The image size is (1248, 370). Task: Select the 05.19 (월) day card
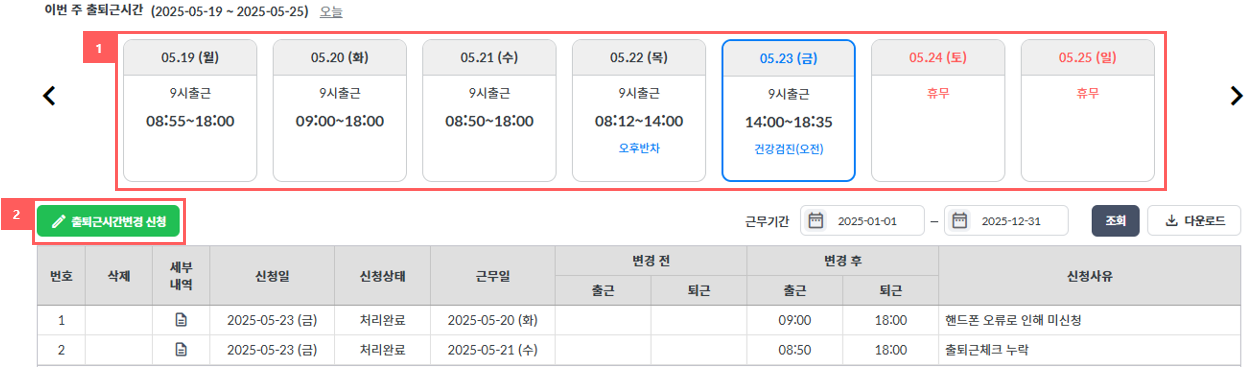click(190, 111)
